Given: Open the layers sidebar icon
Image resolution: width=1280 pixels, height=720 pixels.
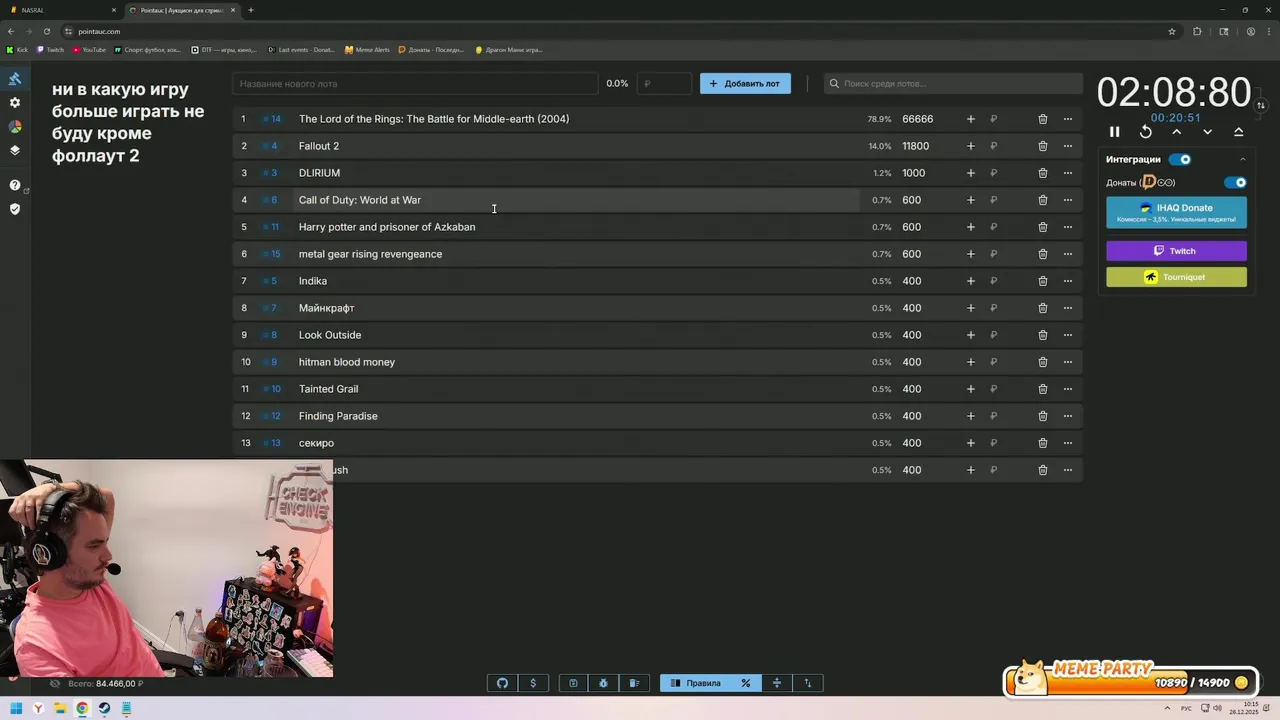Looking at the screenshot, I should point(15,151).
